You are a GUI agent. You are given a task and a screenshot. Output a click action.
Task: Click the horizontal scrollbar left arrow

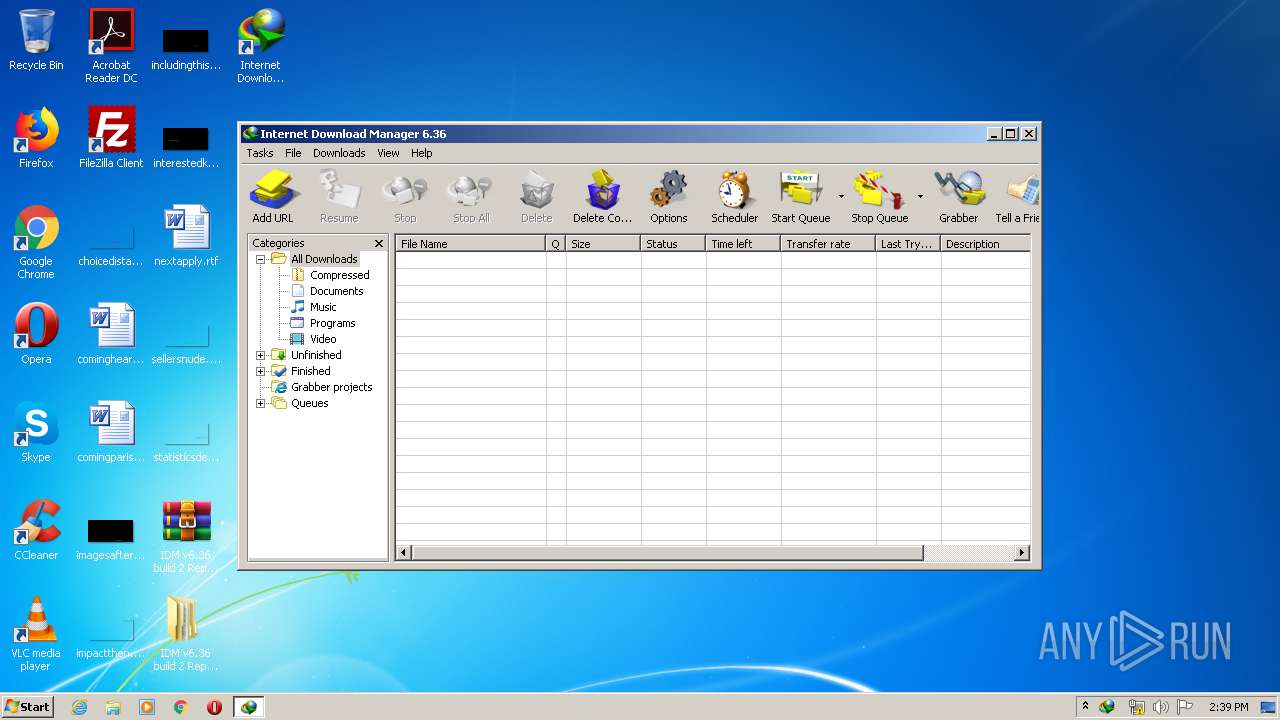coord(404,552)
